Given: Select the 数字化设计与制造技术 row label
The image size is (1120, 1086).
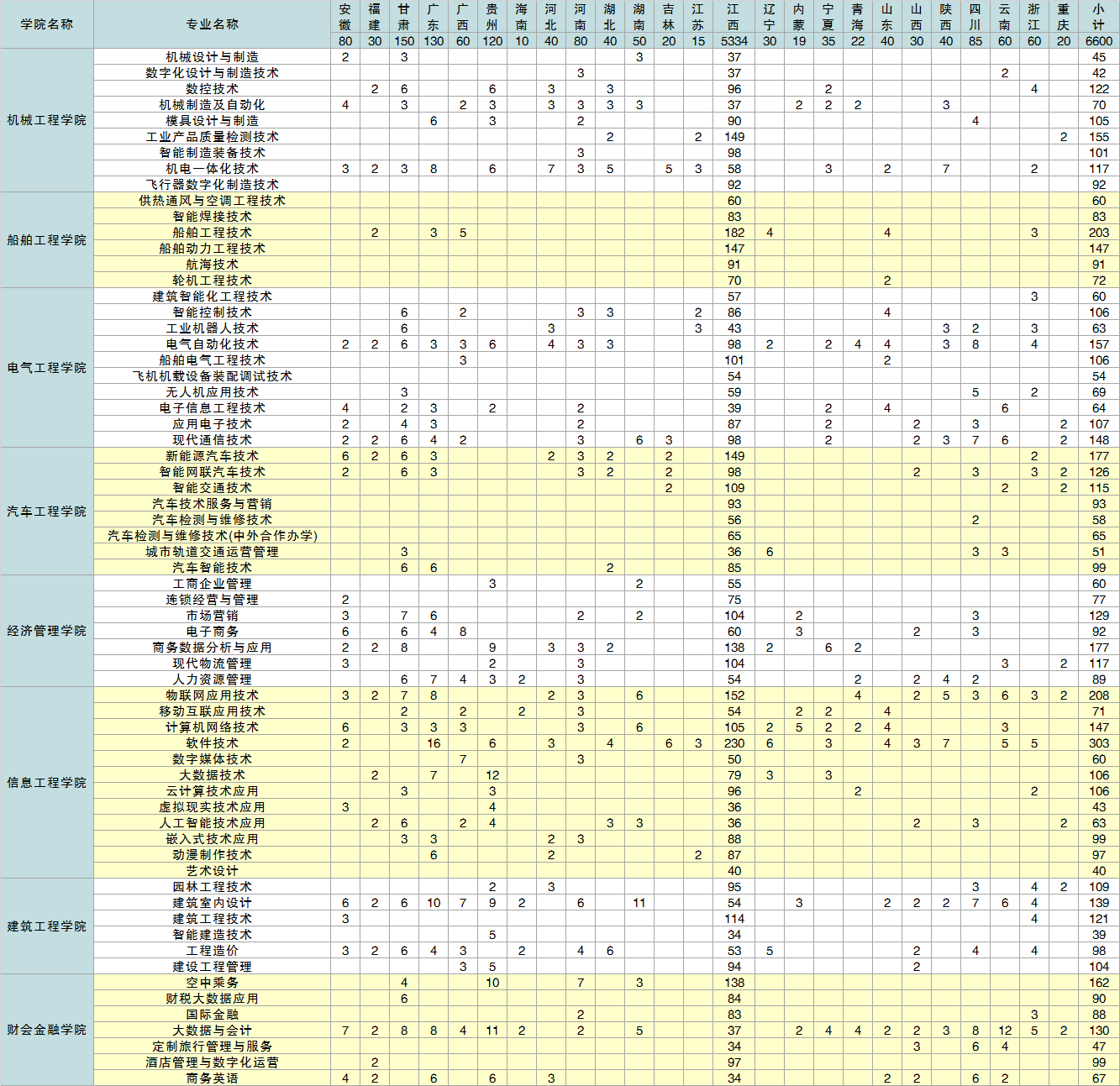Looking at the screenshot, I should coord(213,73).
